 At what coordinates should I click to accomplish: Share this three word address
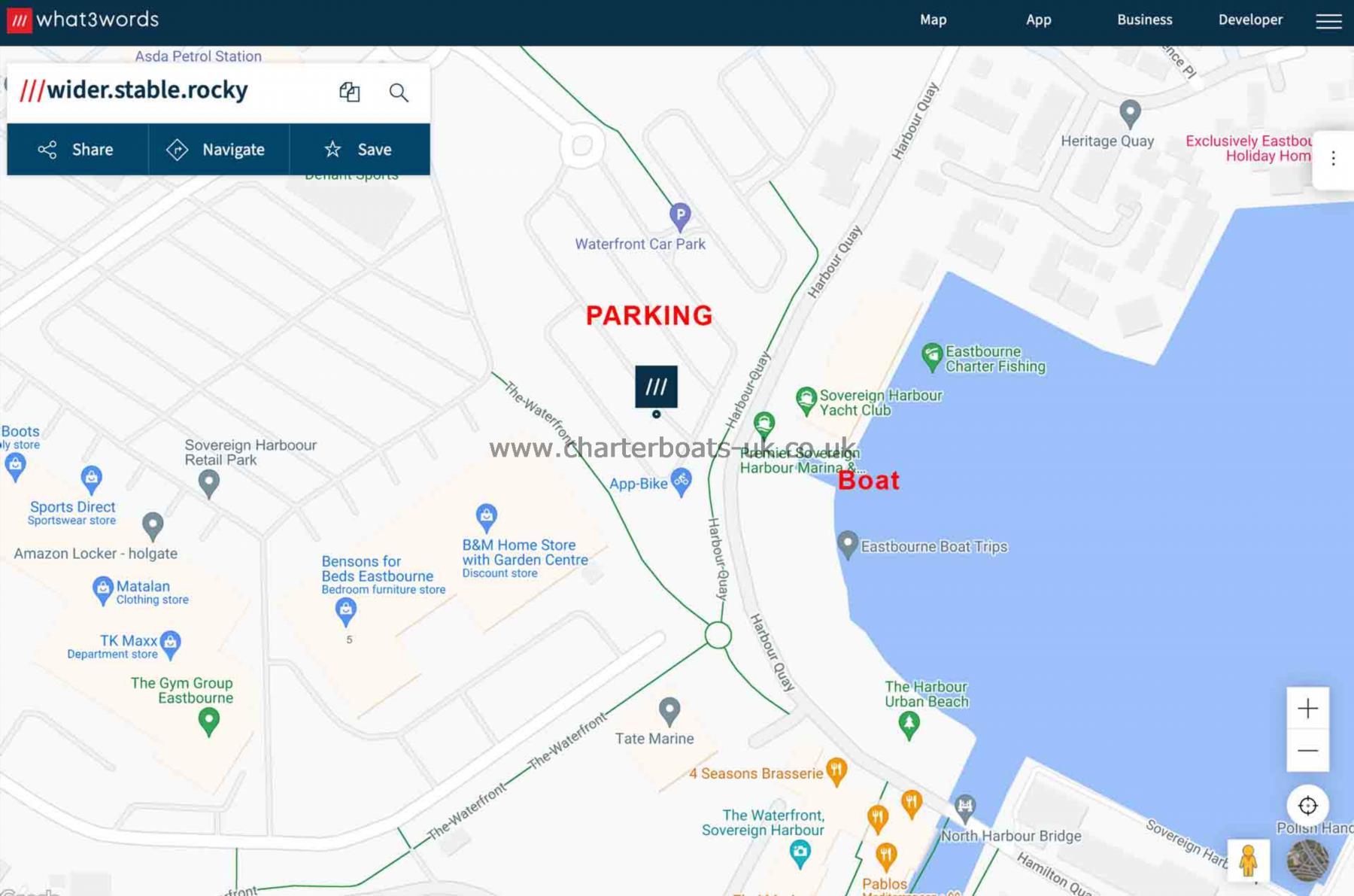[x=77, y=149]
